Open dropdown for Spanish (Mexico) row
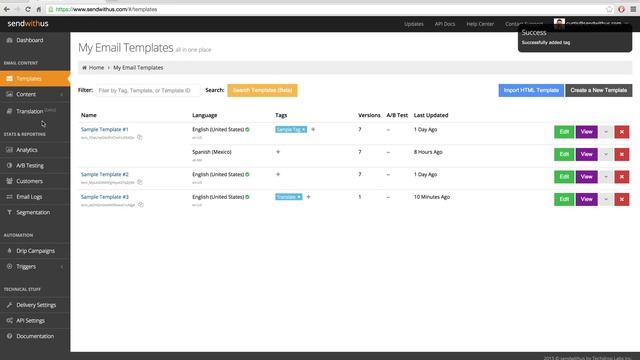 click(x=606, y=154)
